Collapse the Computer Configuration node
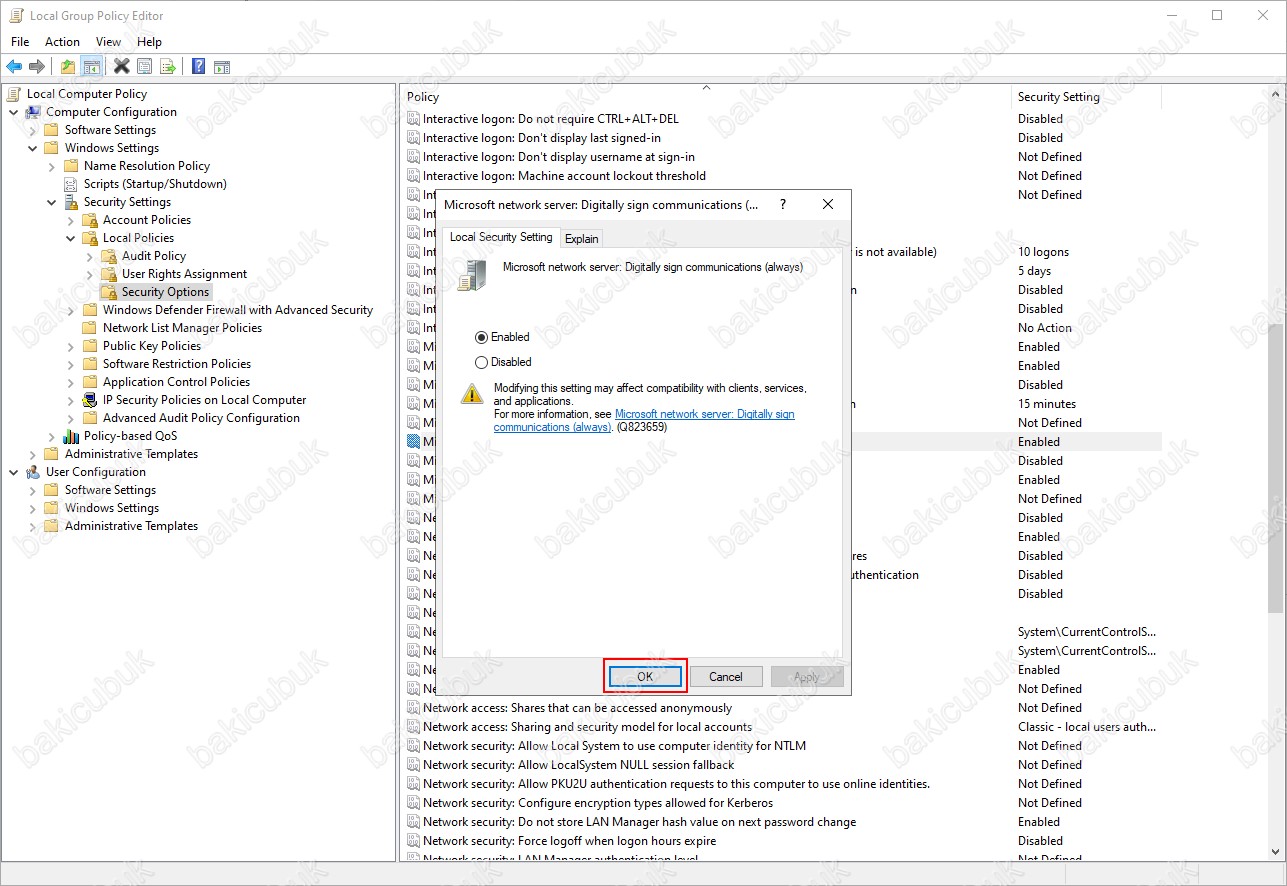 14,112
